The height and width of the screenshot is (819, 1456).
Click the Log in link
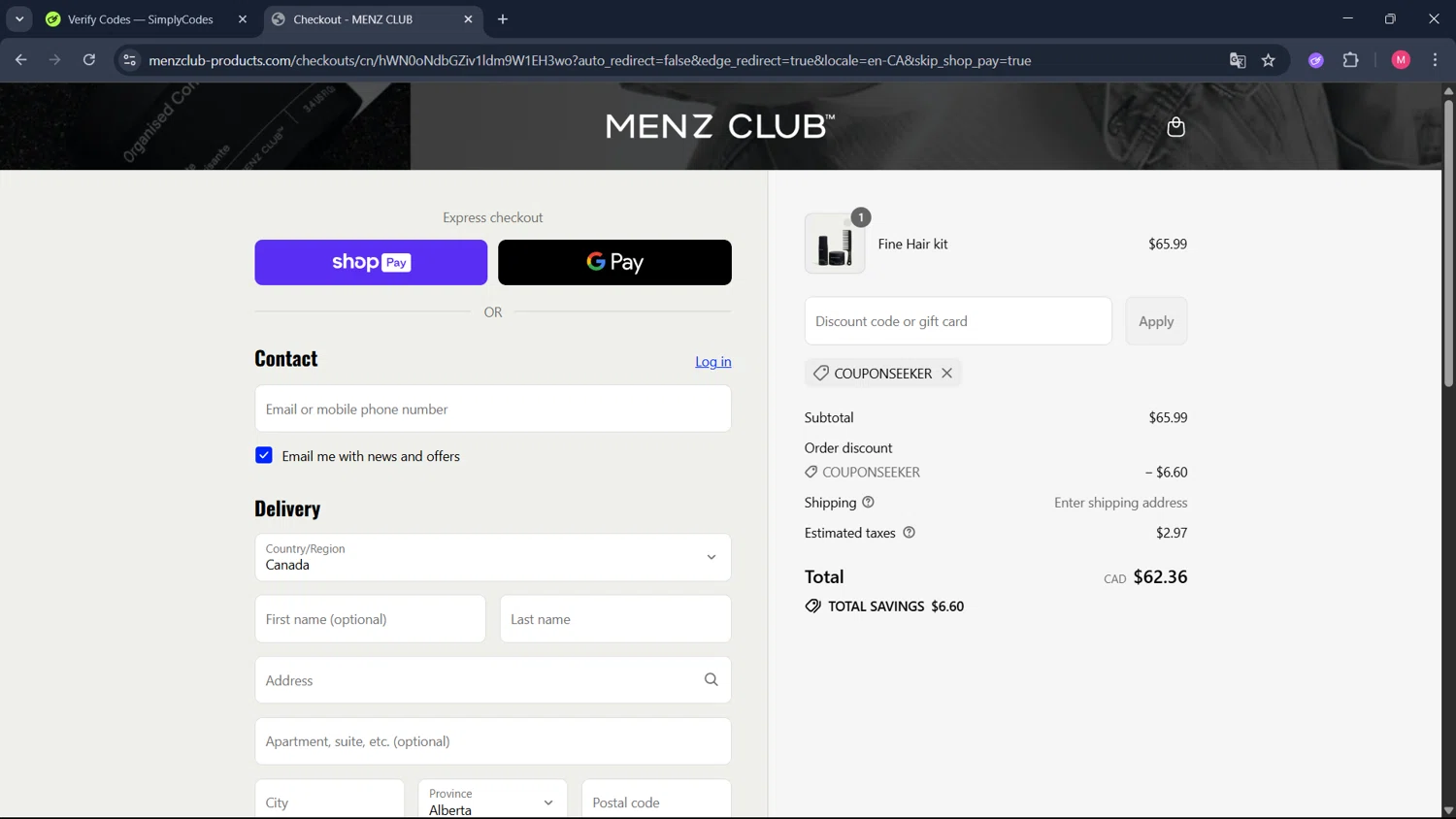click(713, 361)
